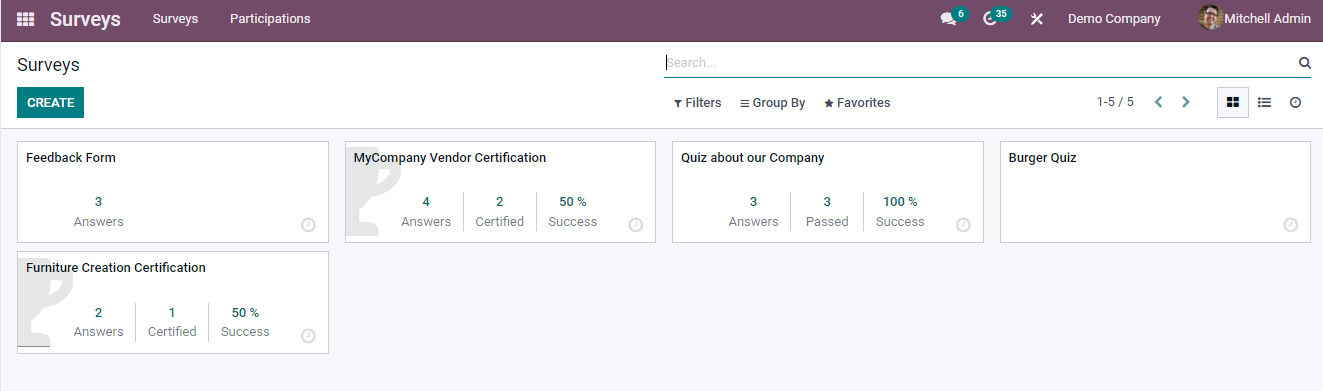Open the Mitchell Admin user menu
The image size is (1323, 391).
pos(1255,19)
